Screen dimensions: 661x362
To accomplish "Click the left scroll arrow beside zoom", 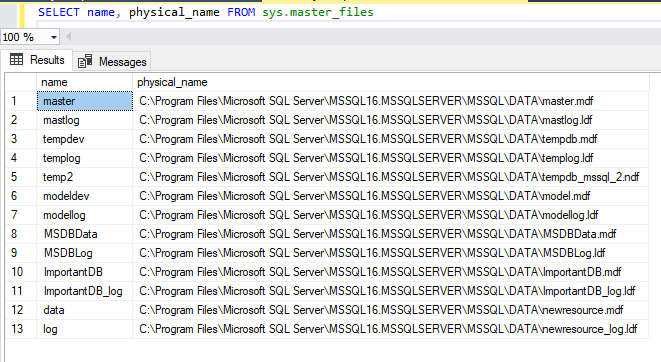I will pyautogui.click(x=68, y=37).
